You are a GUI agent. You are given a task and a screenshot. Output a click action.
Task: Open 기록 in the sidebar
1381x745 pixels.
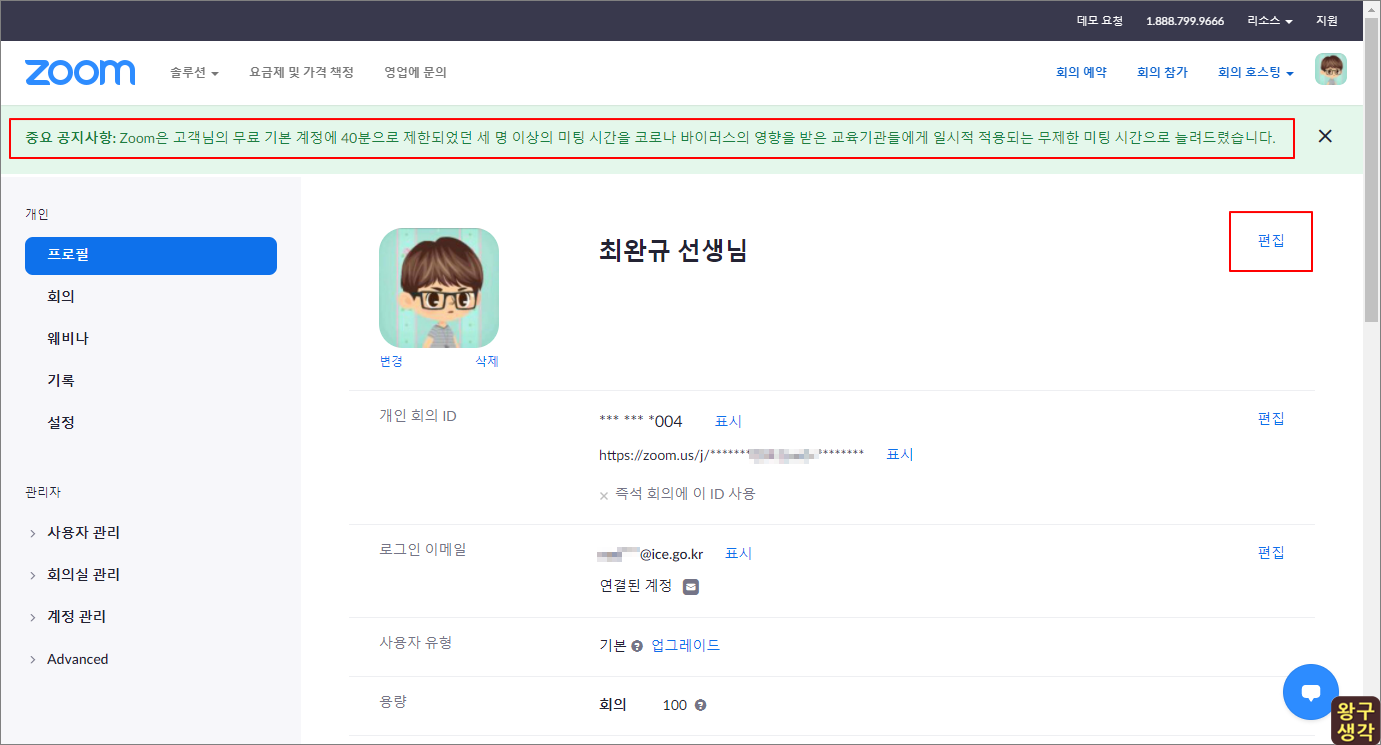(x=61, y=381)
